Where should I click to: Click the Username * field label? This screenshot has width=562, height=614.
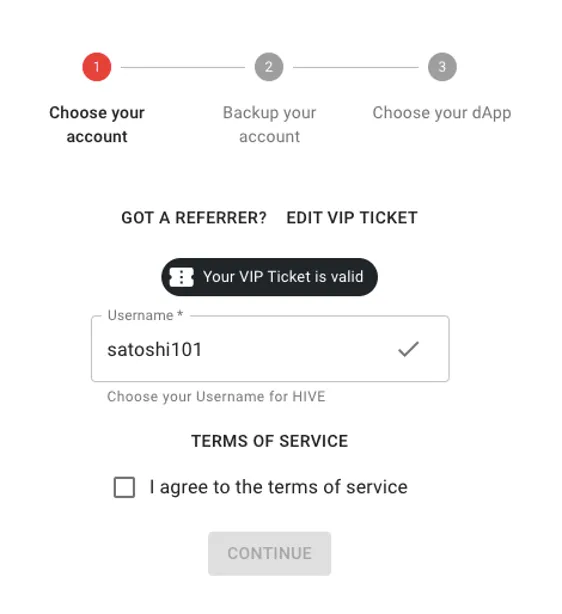145,315
